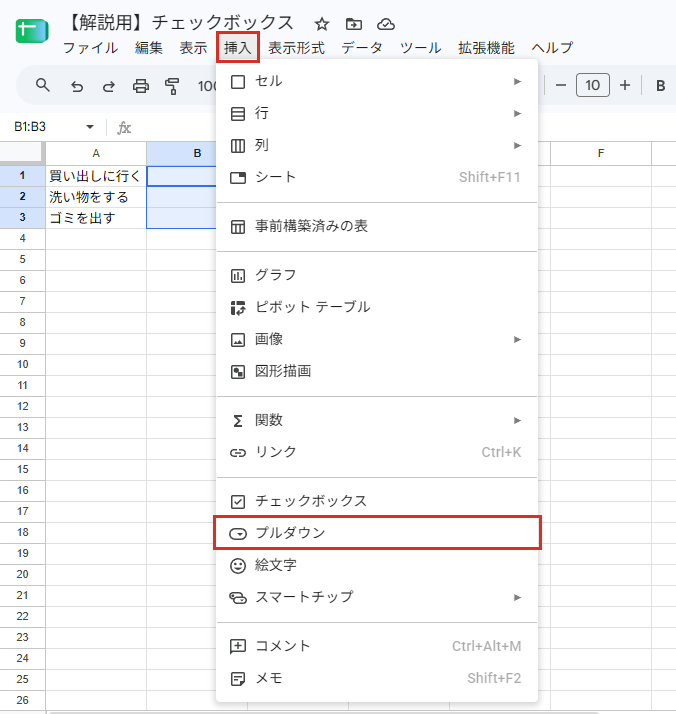Screen dimensions: 676x714
Task: Toggle bold formatting B button
Action: click(661, 86)
